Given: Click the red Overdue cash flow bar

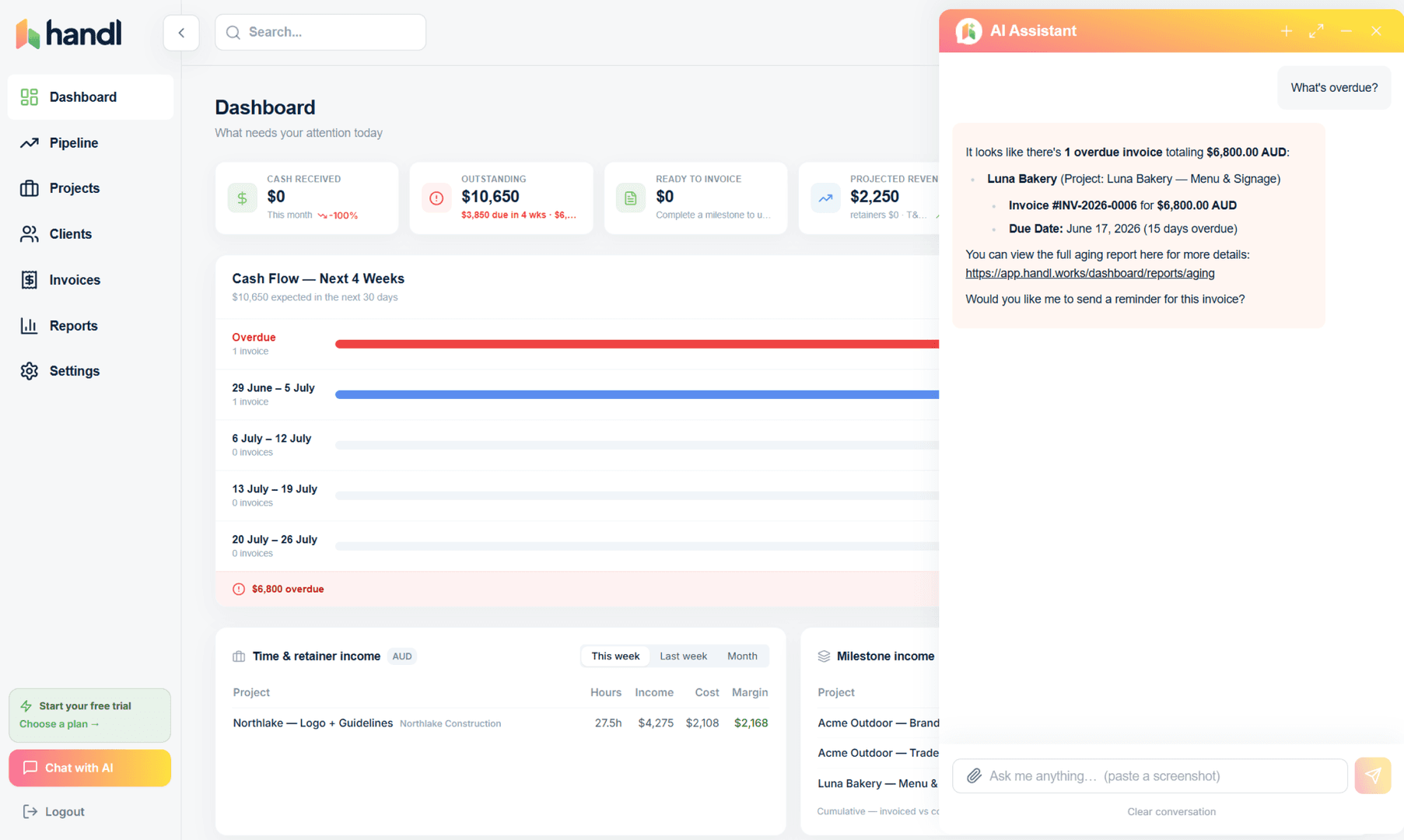Looking at the screenshot, I should point(637,344).
